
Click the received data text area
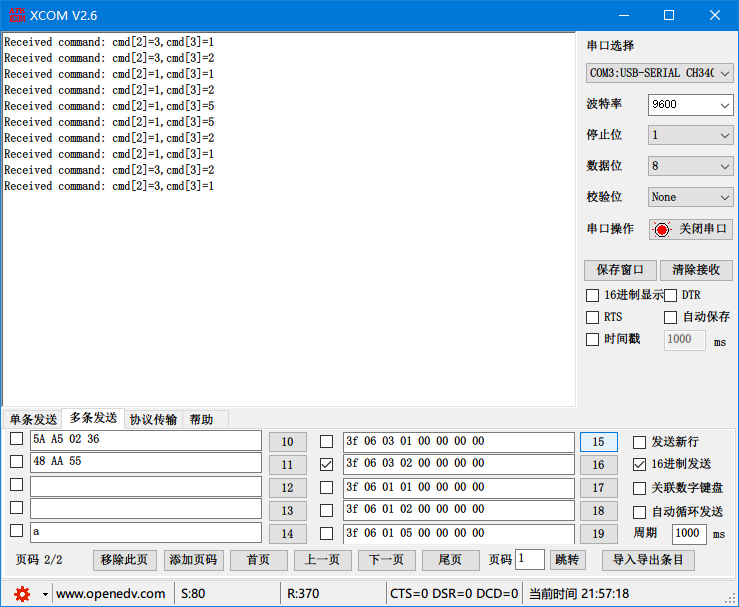(289, 220)
